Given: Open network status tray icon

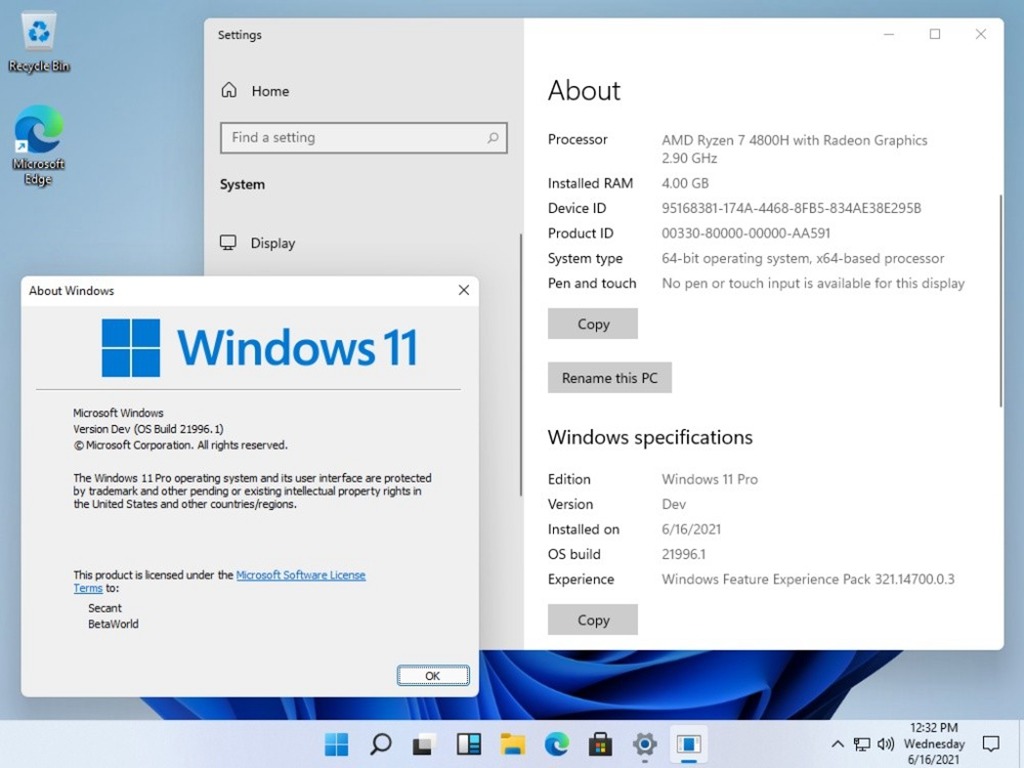Looking at the screenshot, I should click(862, 744).
